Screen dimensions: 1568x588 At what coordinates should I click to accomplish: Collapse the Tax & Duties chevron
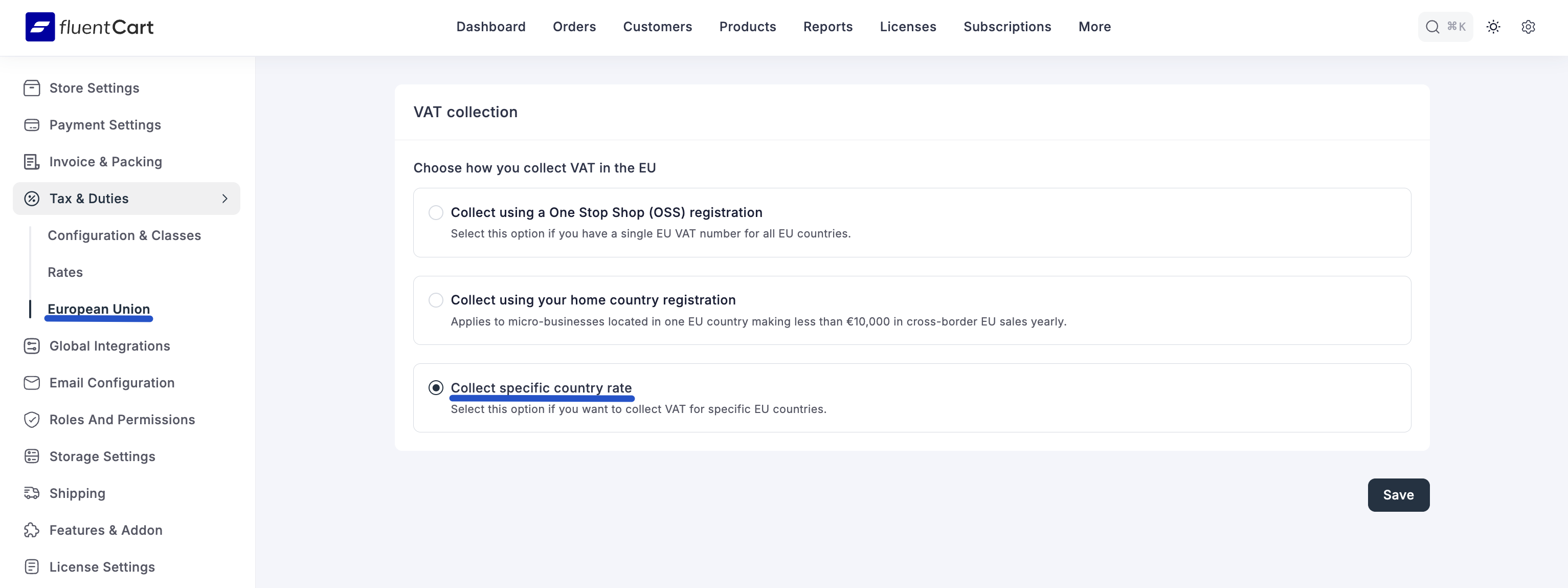225,199
